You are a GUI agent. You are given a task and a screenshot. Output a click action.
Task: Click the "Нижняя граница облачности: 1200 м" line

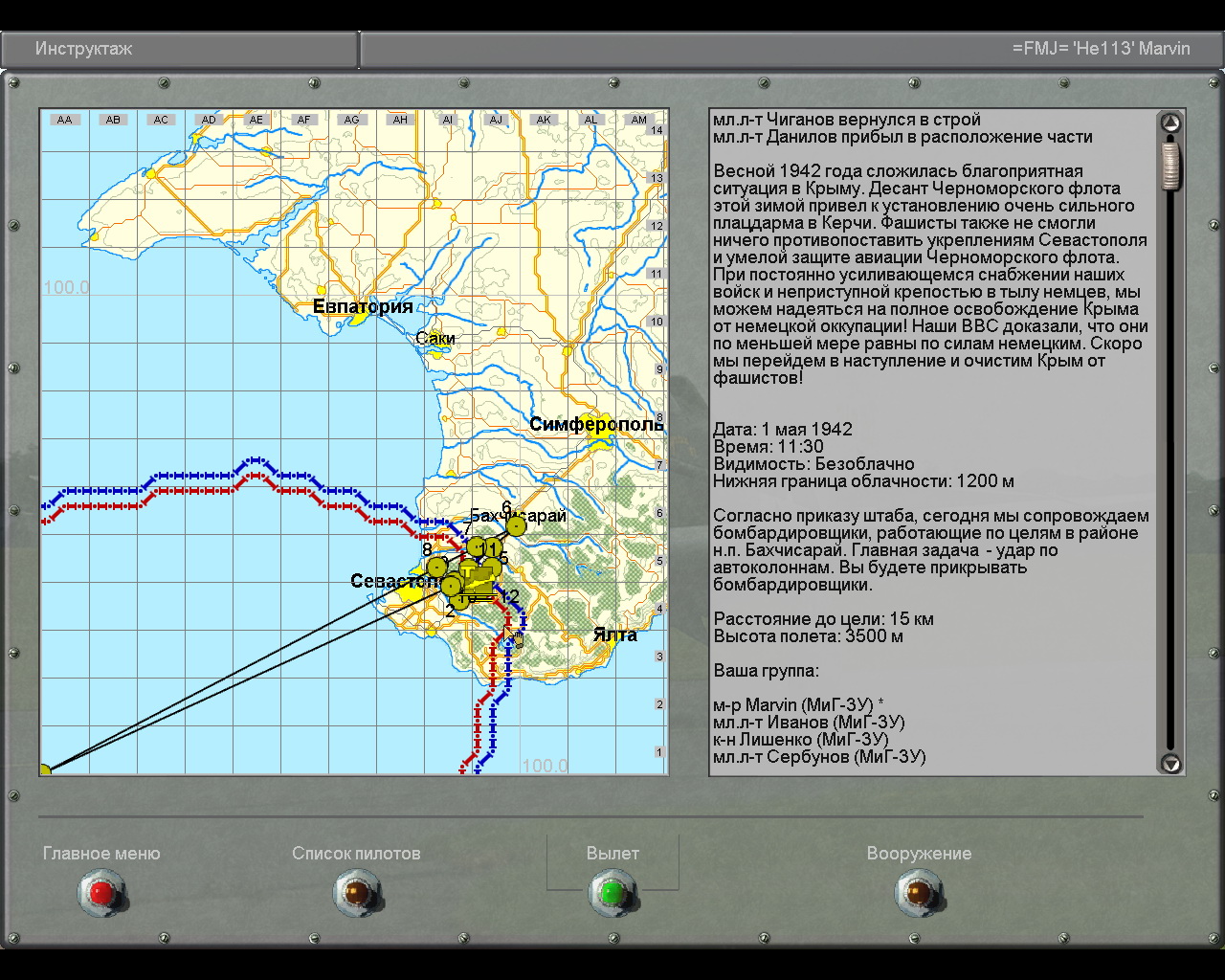click(863, 481)
